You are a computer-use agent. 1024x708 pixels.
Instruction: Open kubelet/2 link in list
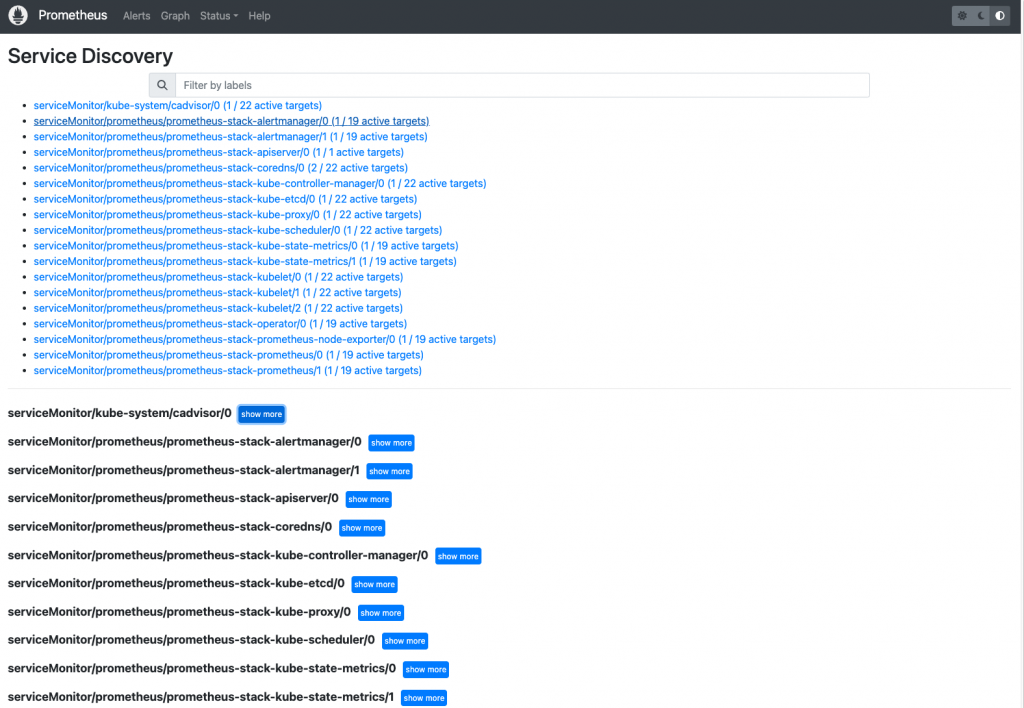click(218, 308)
